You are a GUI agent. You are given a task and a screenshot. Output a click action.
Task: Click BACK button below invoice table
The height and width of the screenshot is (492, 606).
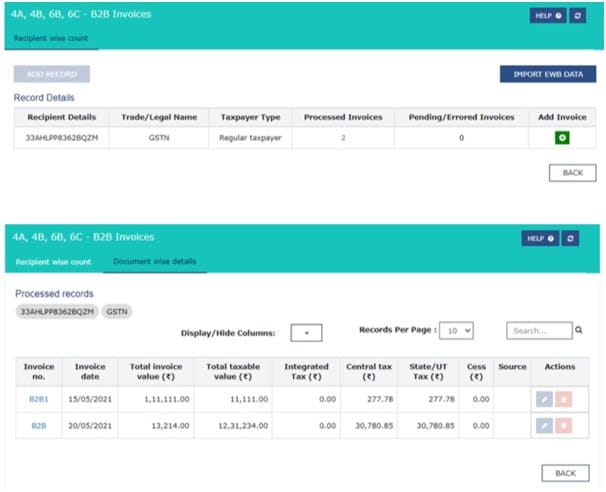tap(565, 472)
